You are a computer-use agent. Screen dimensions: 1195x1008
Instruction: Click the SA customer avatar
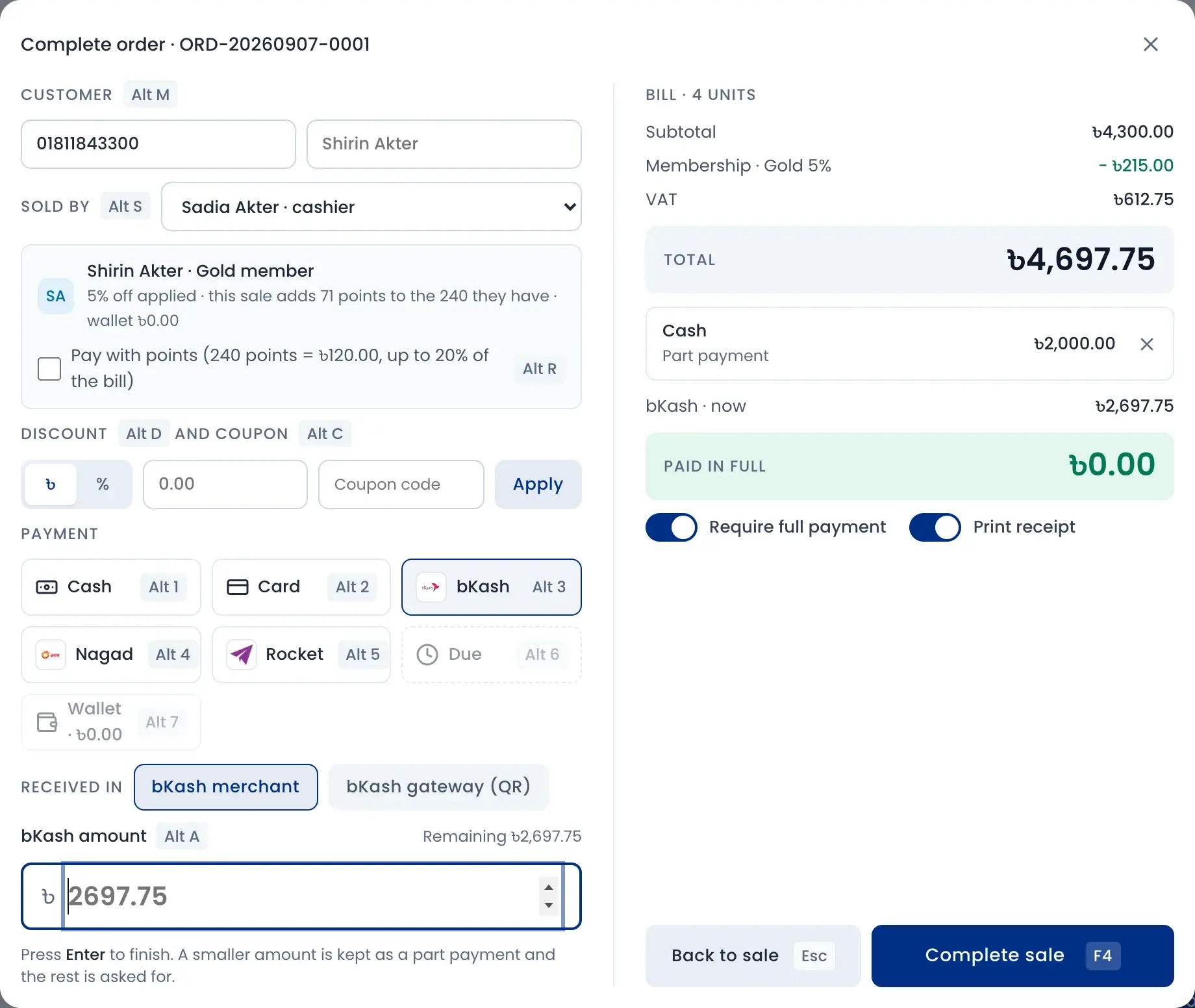click(x=55, y=296)
